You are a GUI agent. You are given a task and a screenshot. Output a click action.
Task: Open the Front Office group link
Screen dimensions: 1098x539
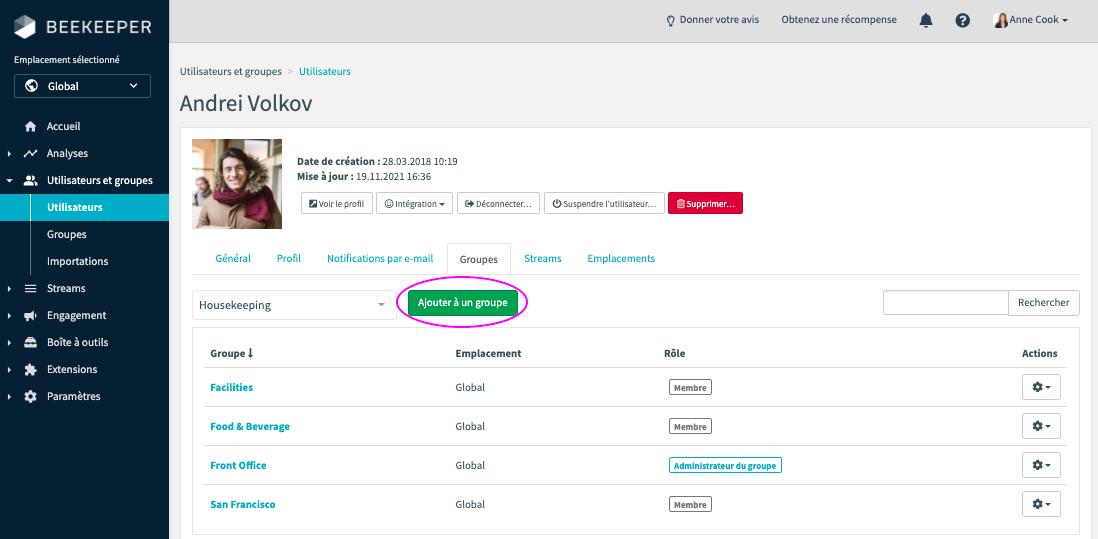click(238, 466)
